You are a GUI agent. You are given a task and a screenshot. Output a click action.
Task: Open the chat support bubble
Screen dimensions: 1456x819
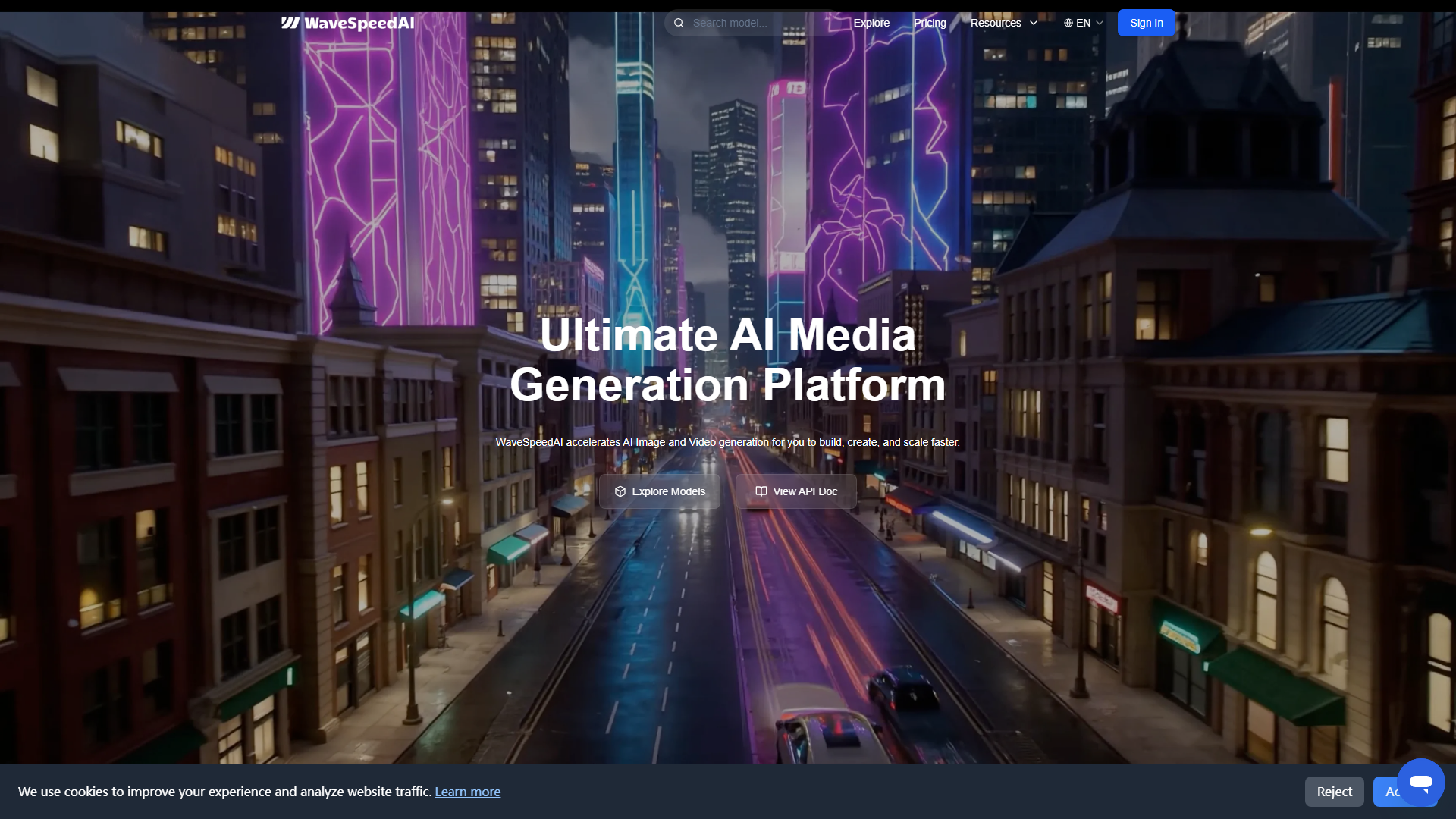point(1420,781)
